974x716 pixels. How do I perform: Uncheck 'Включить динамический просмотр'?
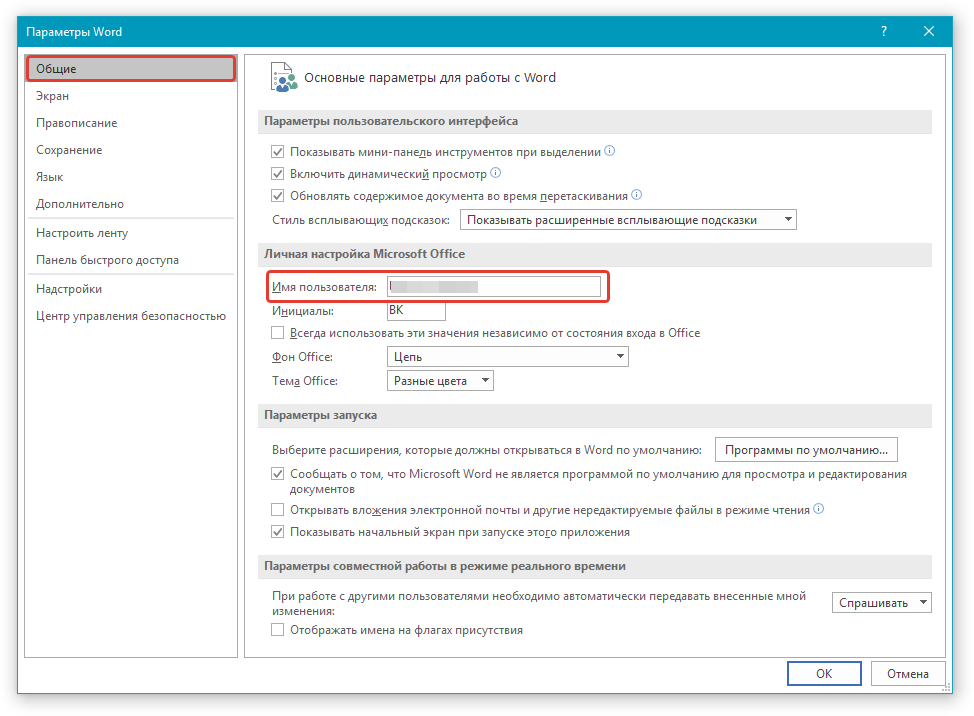pos(278,174)
